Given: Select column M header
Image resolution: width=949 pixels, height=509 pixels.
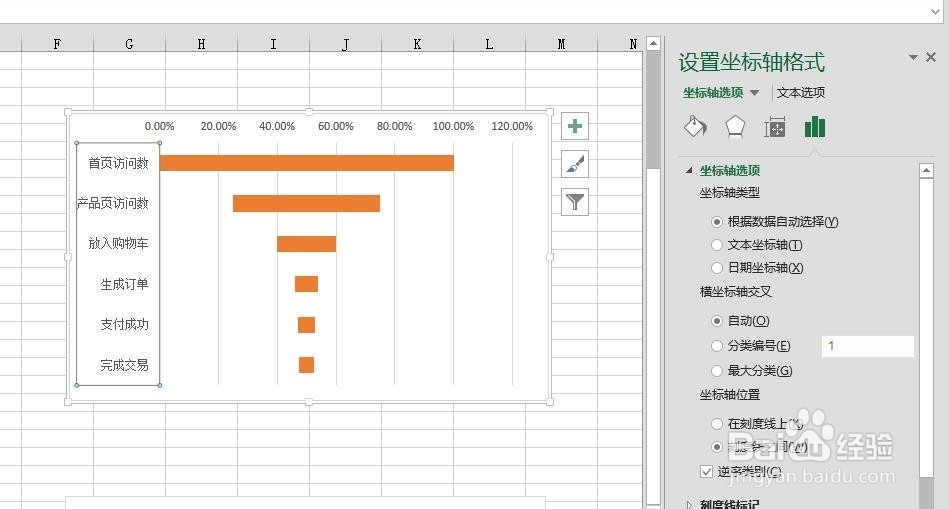Looking at the screenshot, I should click(x=562, y=44).
